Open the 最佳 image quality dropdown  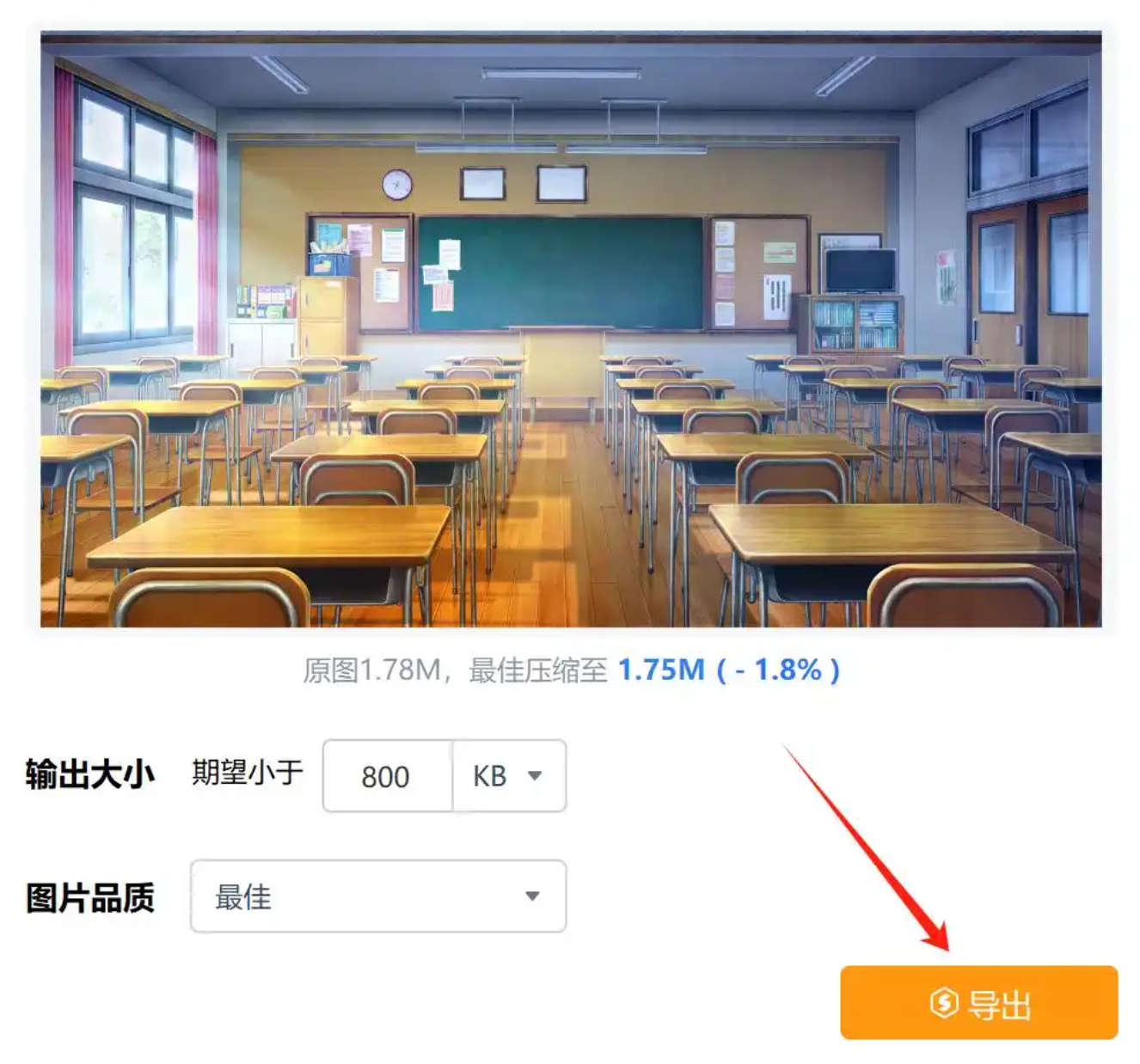point(378,896)
